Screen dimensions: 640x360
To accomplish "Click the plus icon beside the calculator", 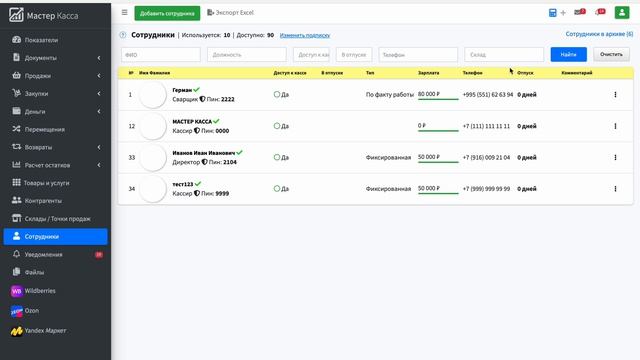I will tap(563, 13).
